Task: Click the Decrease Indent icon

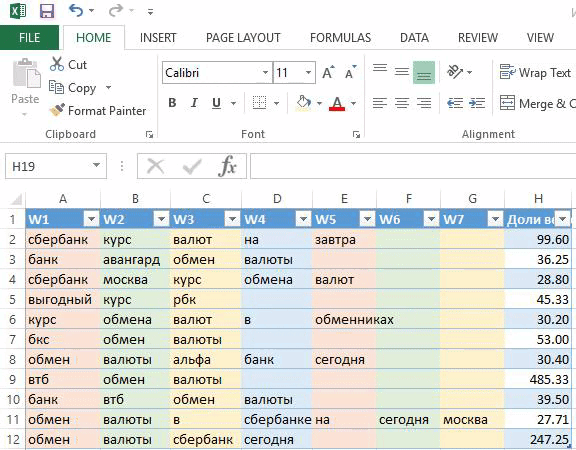Action: [455, 103]
